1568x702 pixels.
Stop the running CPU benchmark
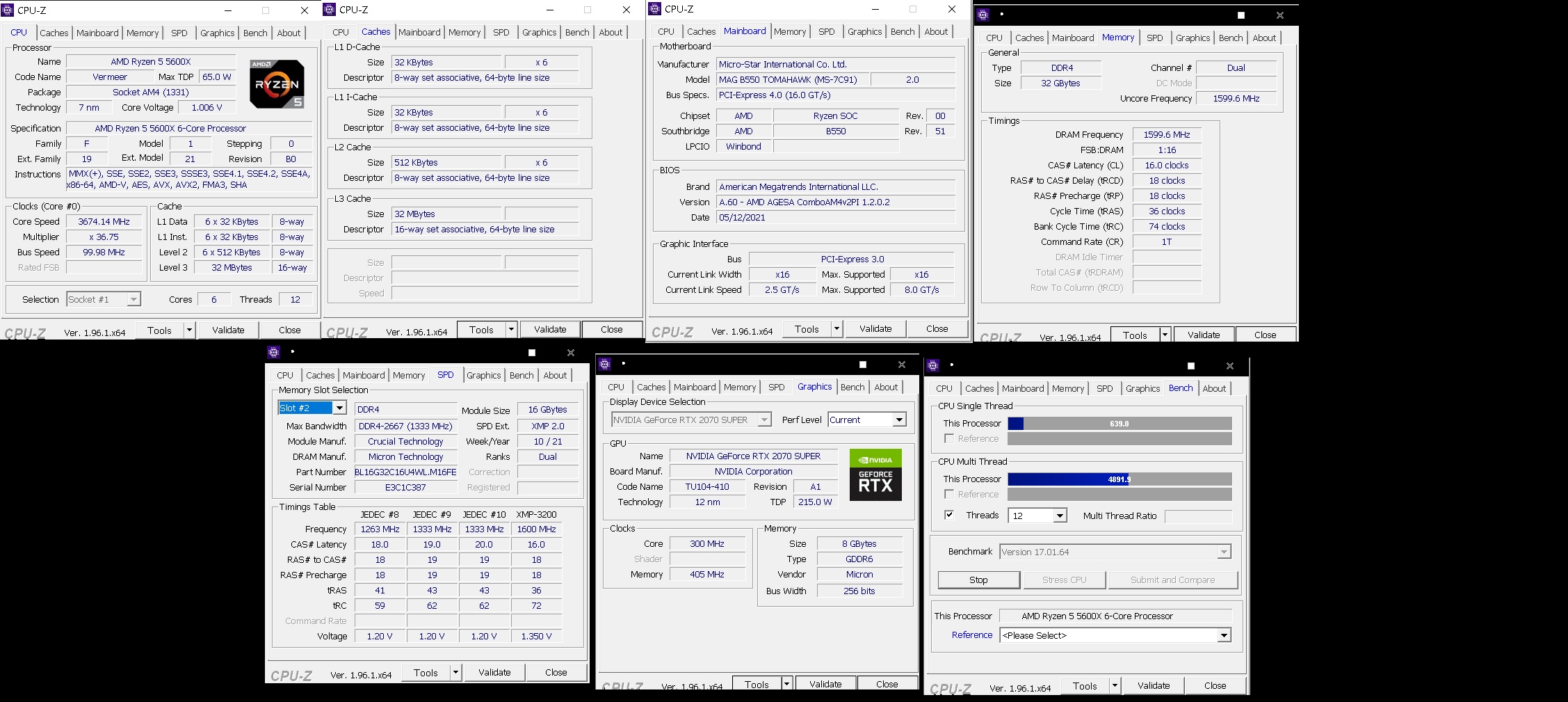click(x=978, y=580)
